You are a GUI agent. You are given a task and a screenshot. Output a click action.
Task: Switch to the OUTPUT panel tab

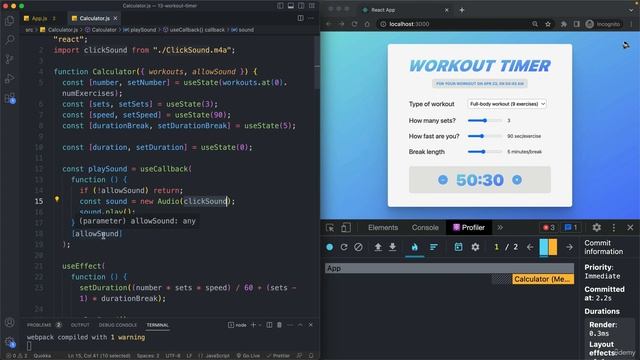pos(80,325)
